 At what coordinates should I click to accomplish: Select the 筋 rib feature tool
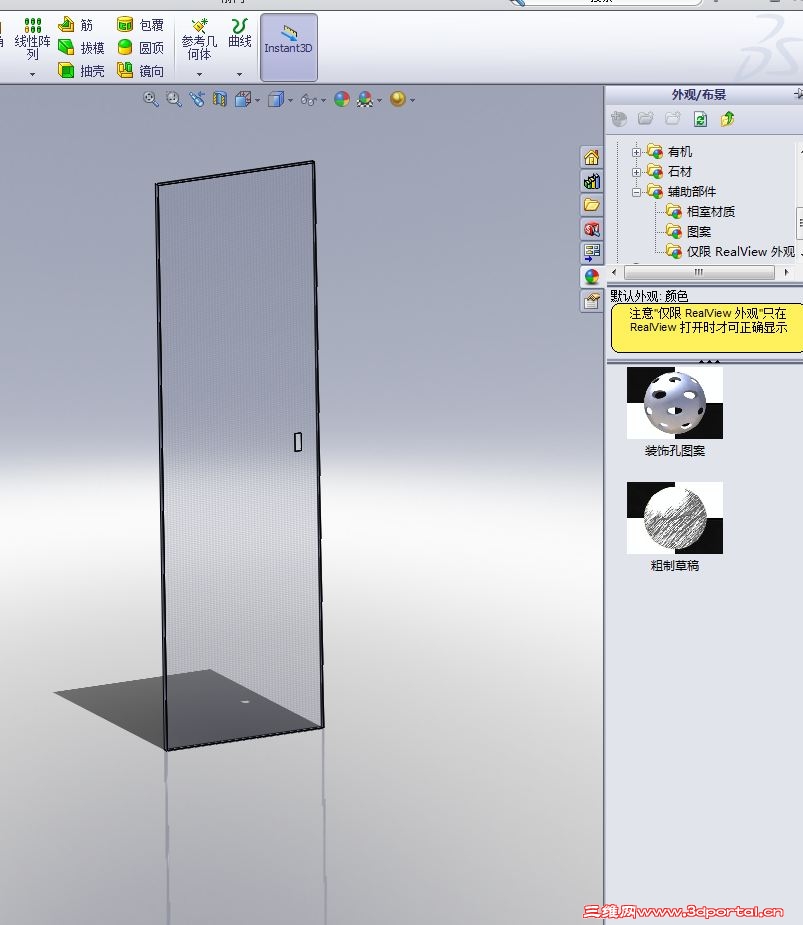pyautogui.click(x=76, y=25)
